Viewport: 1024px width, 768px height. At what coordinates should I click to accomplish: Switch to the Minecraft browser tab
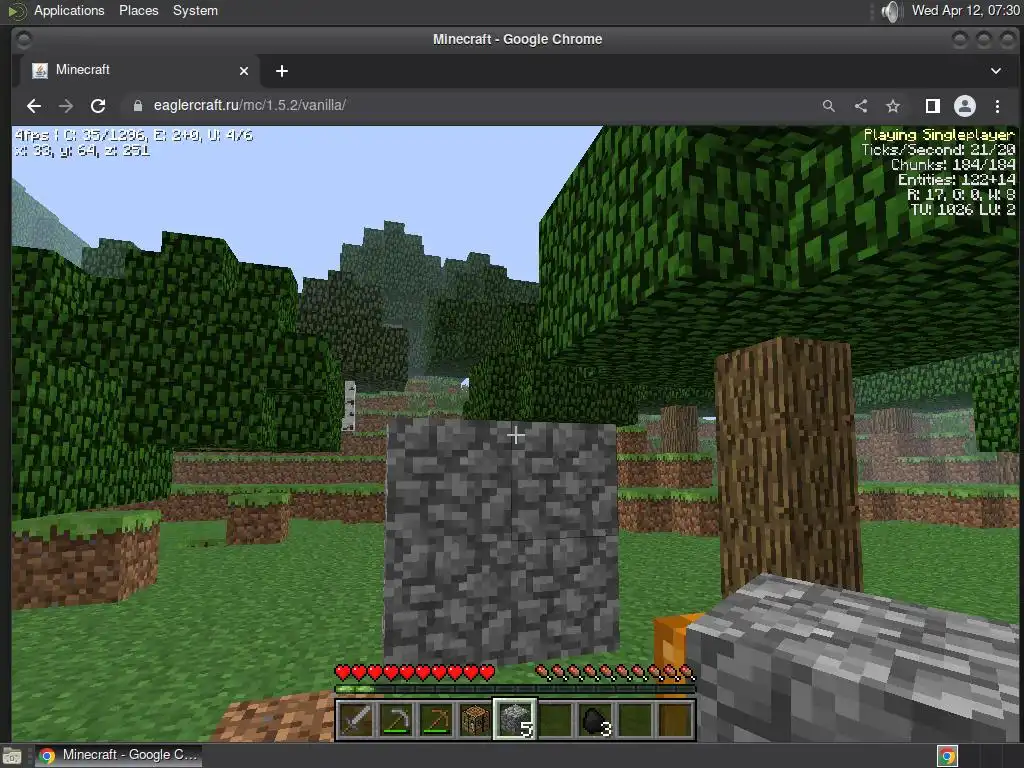point(140,71)
